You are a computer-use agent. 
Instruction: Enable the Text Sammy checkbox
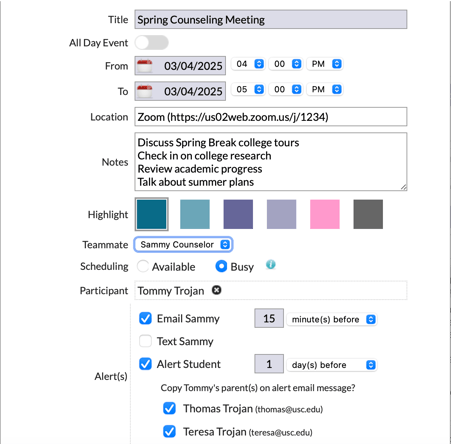[x=145, y=341]
